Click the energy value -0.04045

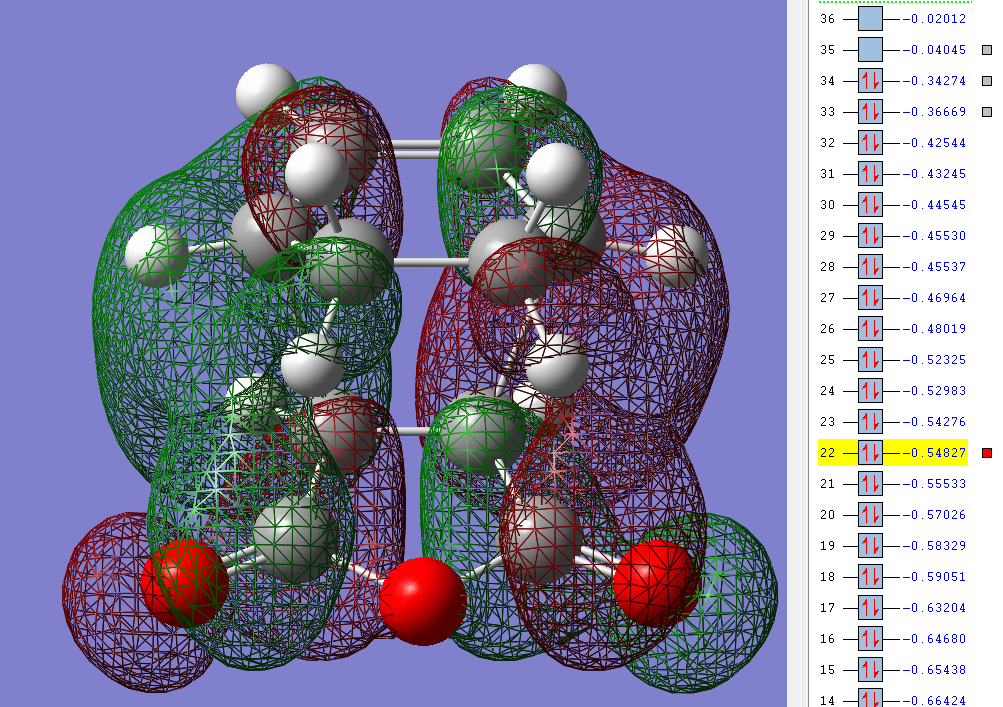[935, 50]
